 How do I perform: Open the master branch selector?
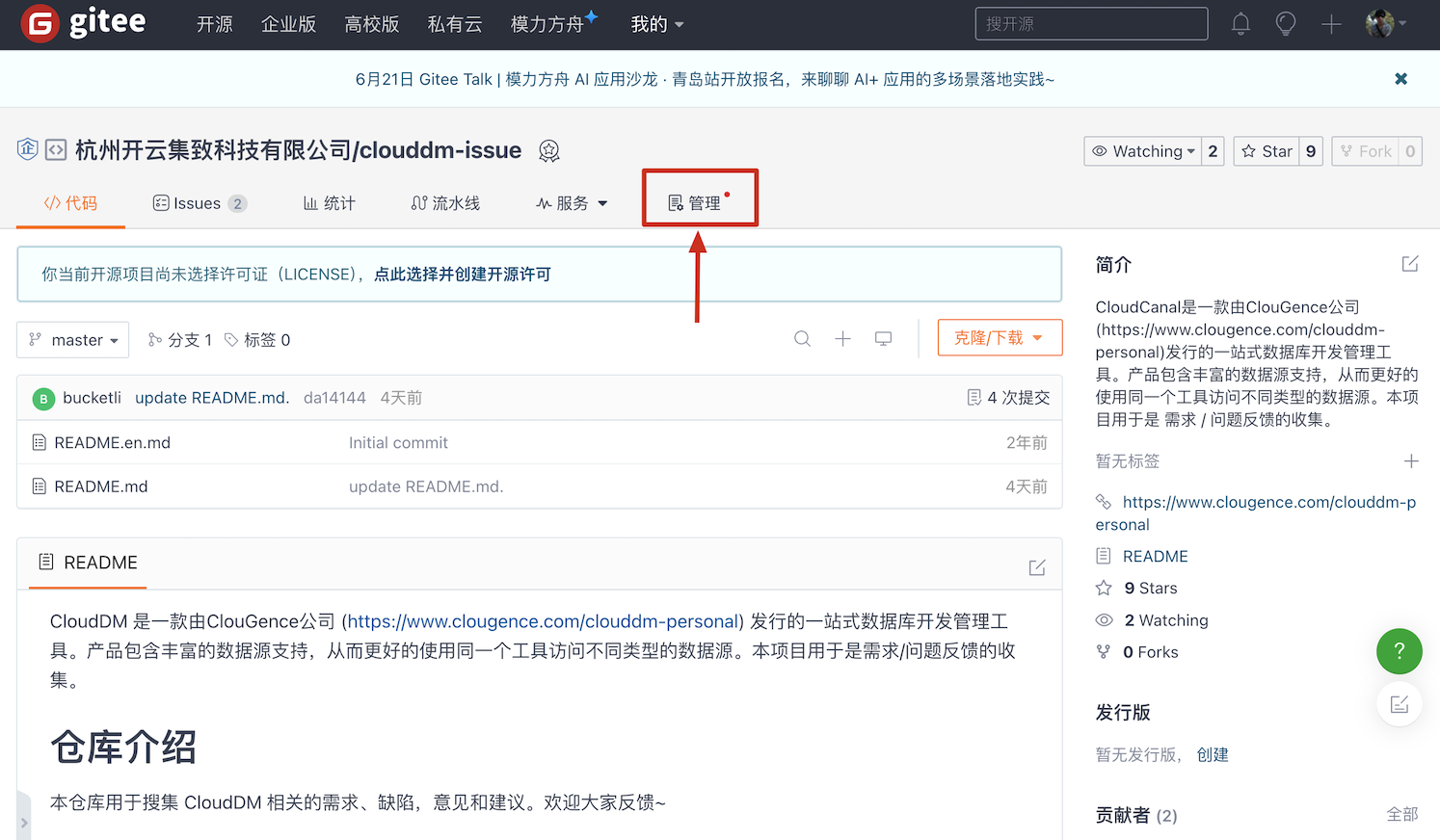click(x=73, y=340)
